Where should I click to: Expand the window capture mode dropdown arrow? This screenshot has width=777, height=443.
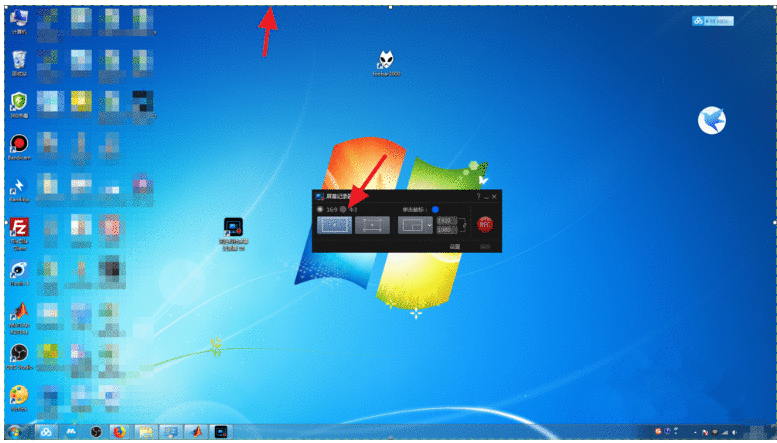430,226
